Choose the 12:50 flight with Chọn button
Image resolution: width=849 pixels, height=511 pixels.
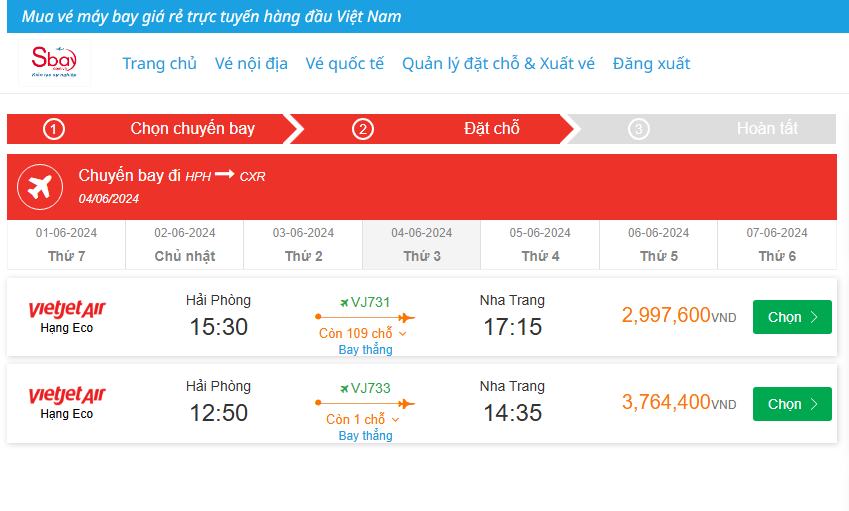792,404
